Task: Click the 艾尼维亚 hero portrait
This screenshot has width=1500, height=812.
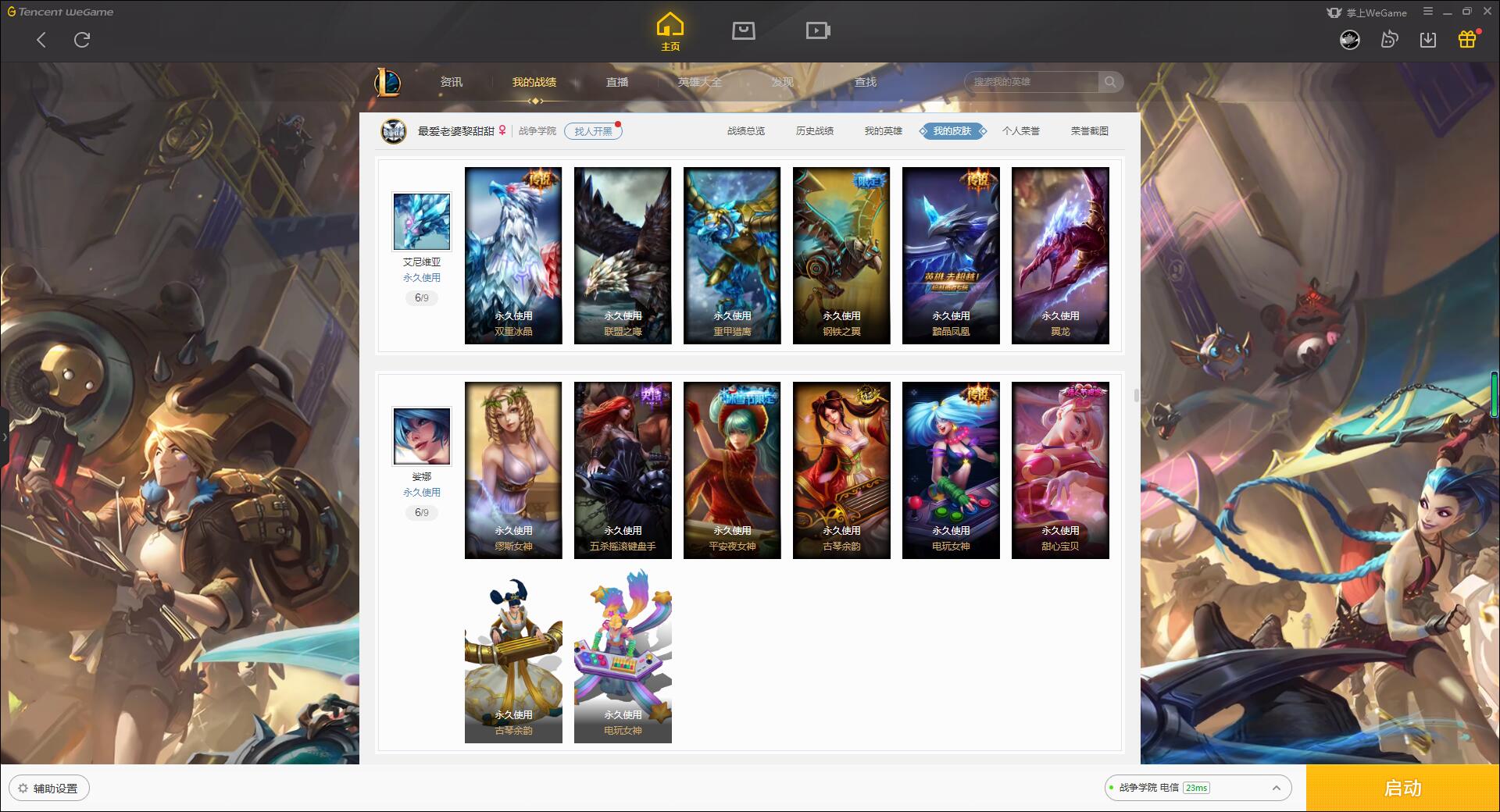Action: (x=422, y=222)
